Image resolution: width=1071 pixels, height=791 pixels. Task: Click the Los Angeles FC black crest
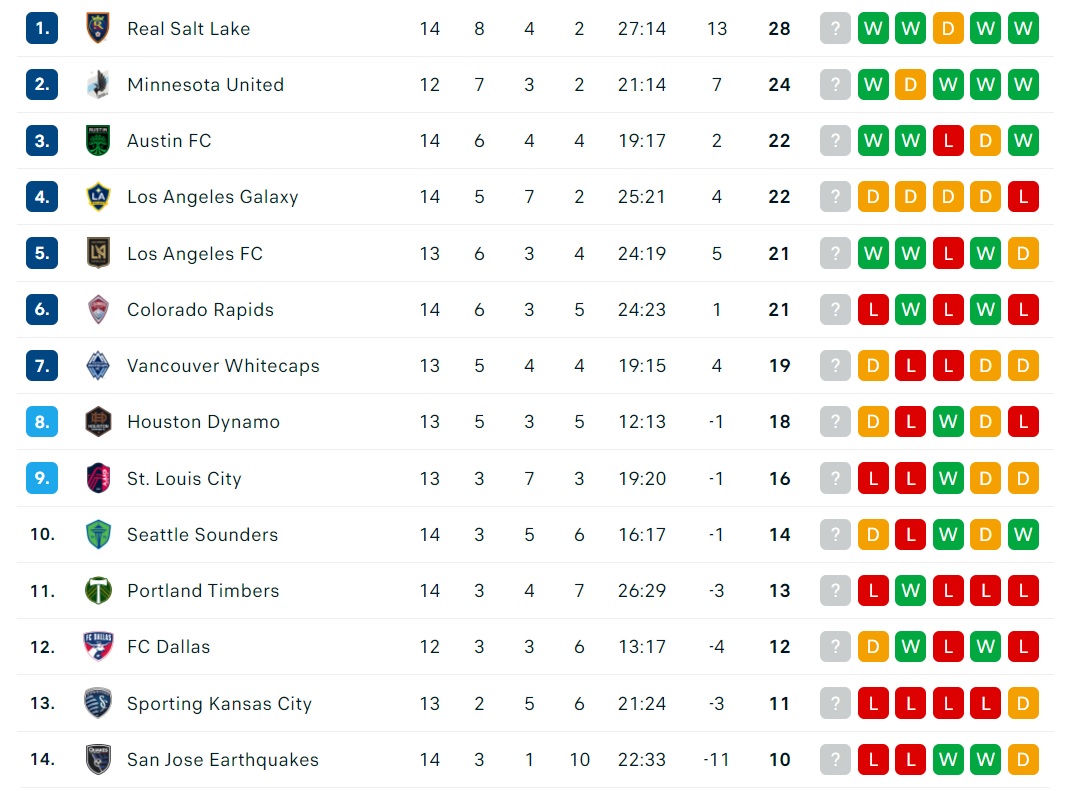tap(98, 253)
